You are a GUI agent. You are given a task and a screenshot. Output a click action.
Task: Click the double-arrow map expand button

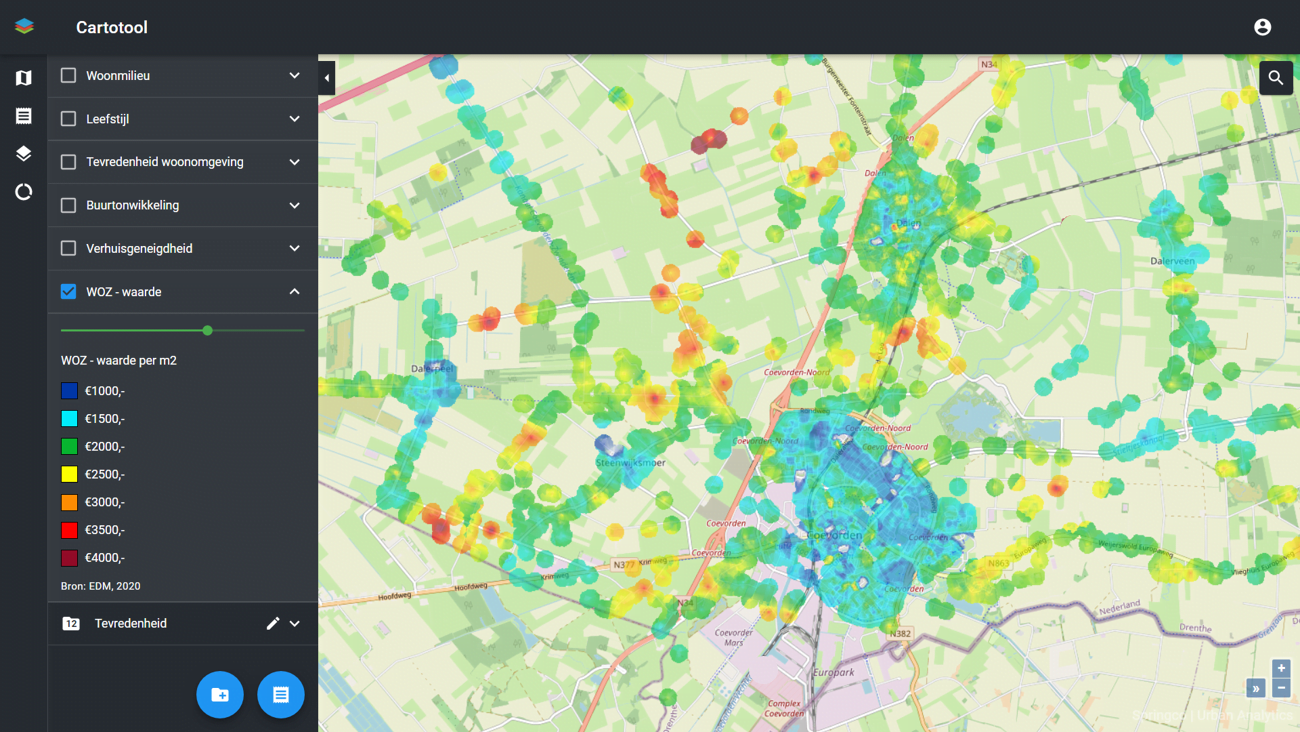click(1256, 688)
